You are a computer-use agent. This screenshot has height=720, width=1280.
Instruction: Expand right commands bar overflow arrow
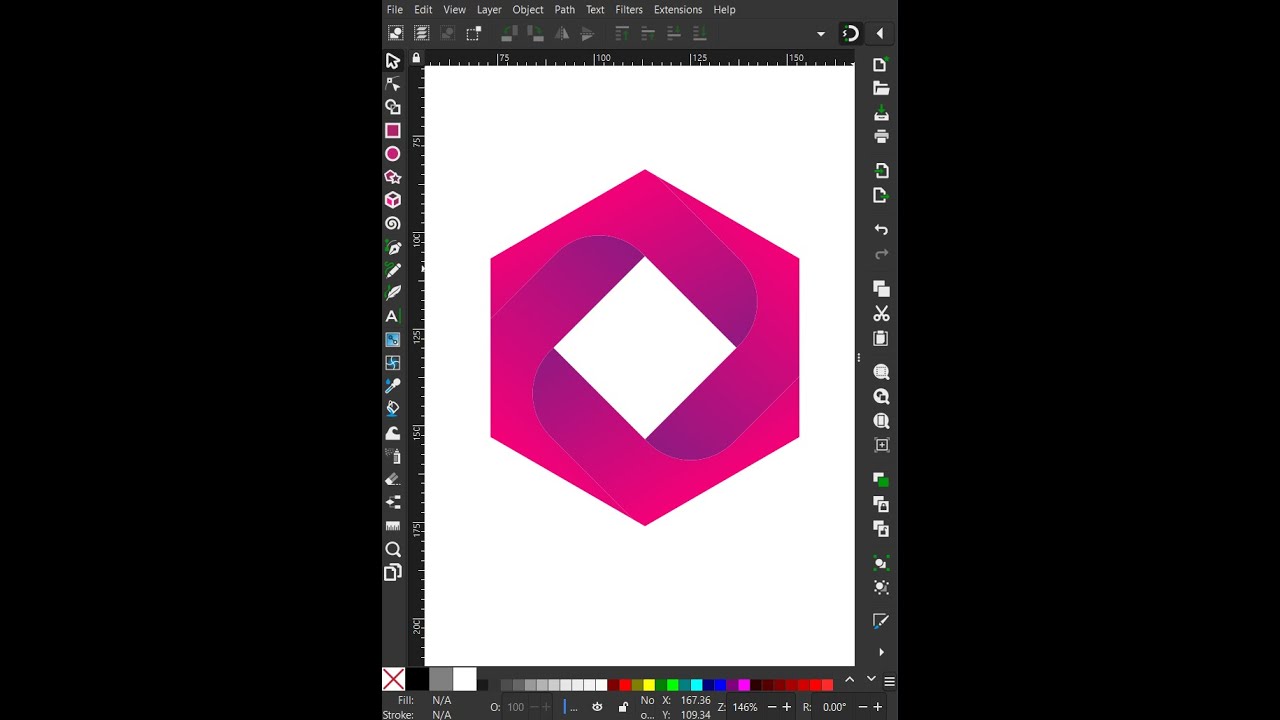coord(881,652)
